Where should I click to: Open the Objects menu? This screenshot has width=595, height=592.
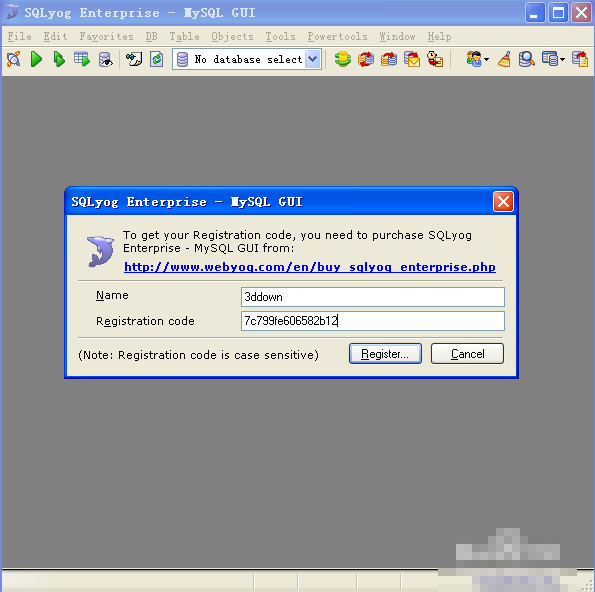(x=232, y=36)
